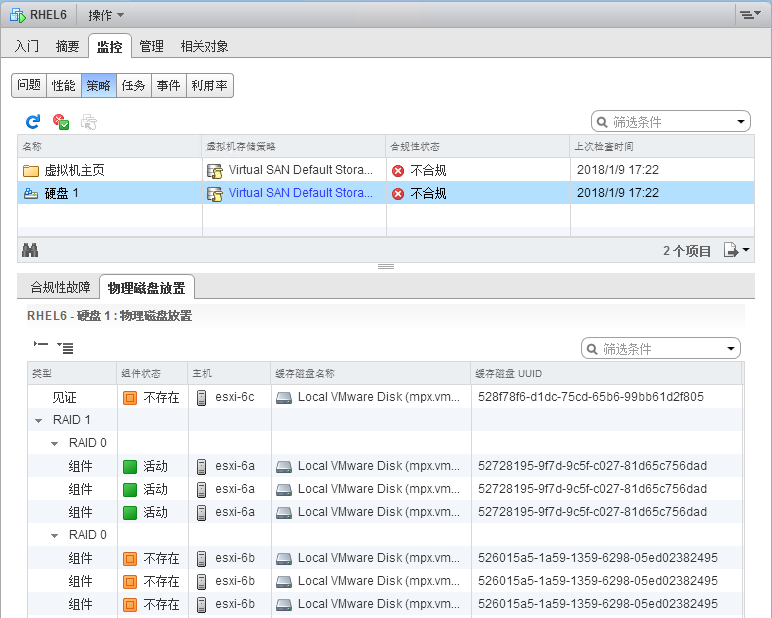Open the 管理 tab
Image resolution: width=772 pixels, height=618 pixels.
(x=151, y=46)
